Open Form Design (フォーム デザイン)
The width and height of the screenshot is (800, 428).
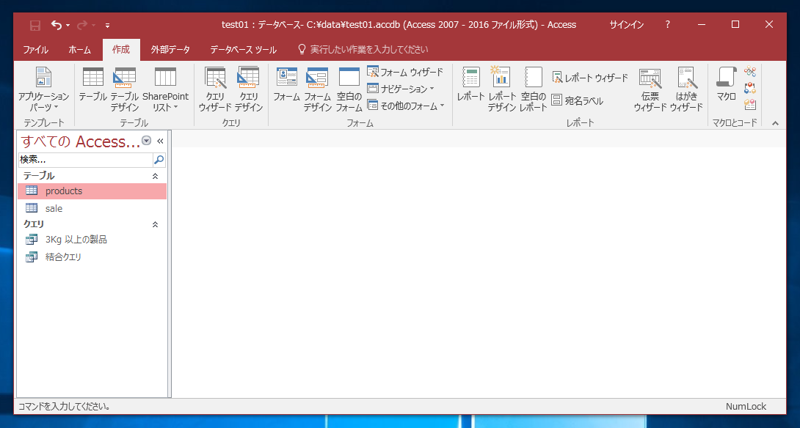click(317, 89)
